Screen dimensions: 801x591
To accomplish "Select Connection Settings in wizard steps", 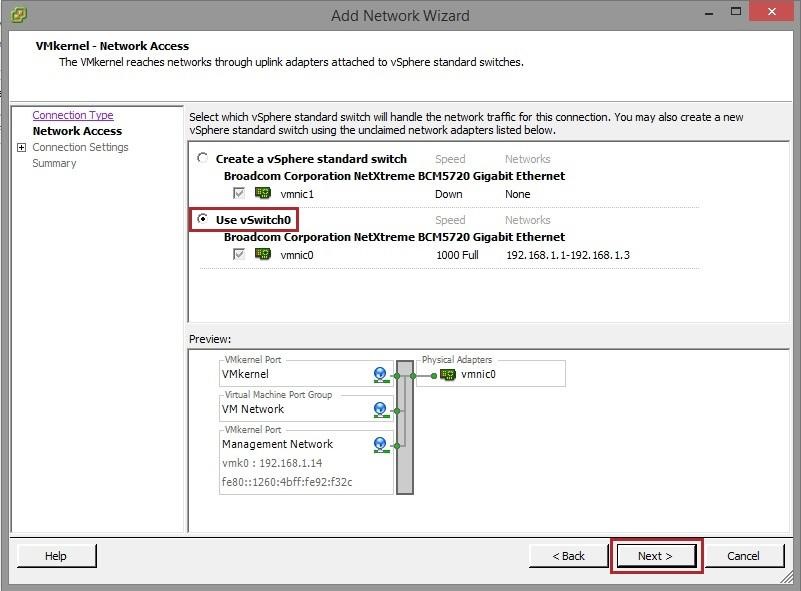I will pyautogui.click(x=80, y=147).
